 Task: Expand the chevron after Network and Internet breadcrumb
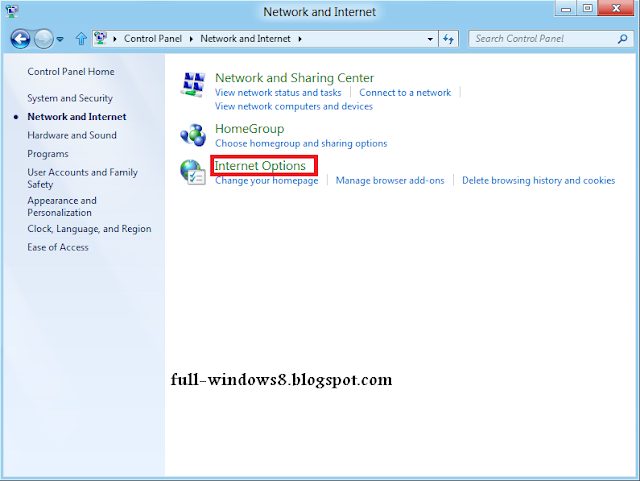300,39
